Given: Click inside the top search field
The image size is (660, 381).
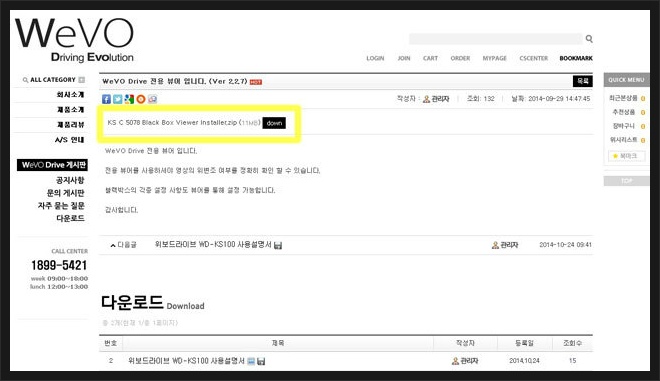Looking at the screenshot, I should pyautogui.click(x=495, y=39).
